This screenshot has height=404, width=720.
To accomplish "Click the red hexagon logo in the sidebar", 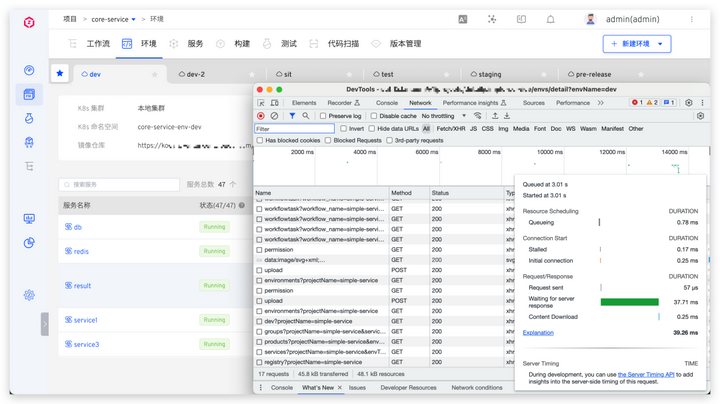I will click(x=29, y=22).
